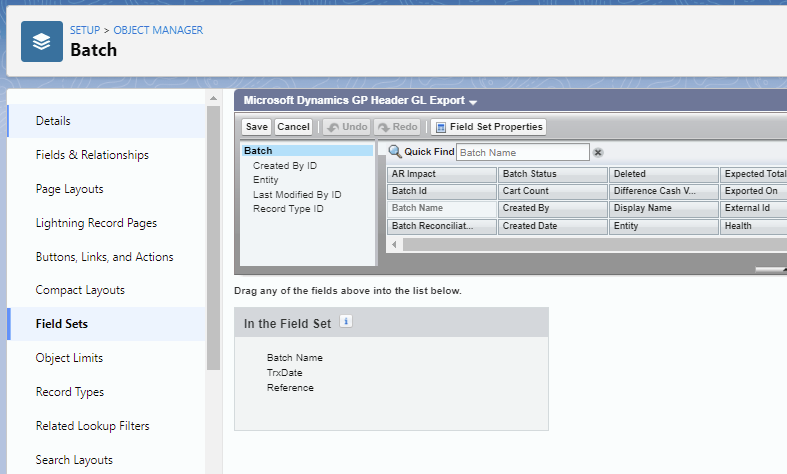Open the In the Field Set info icon
787x474 pixels.
pyautogui.click(x=346, y=321)
